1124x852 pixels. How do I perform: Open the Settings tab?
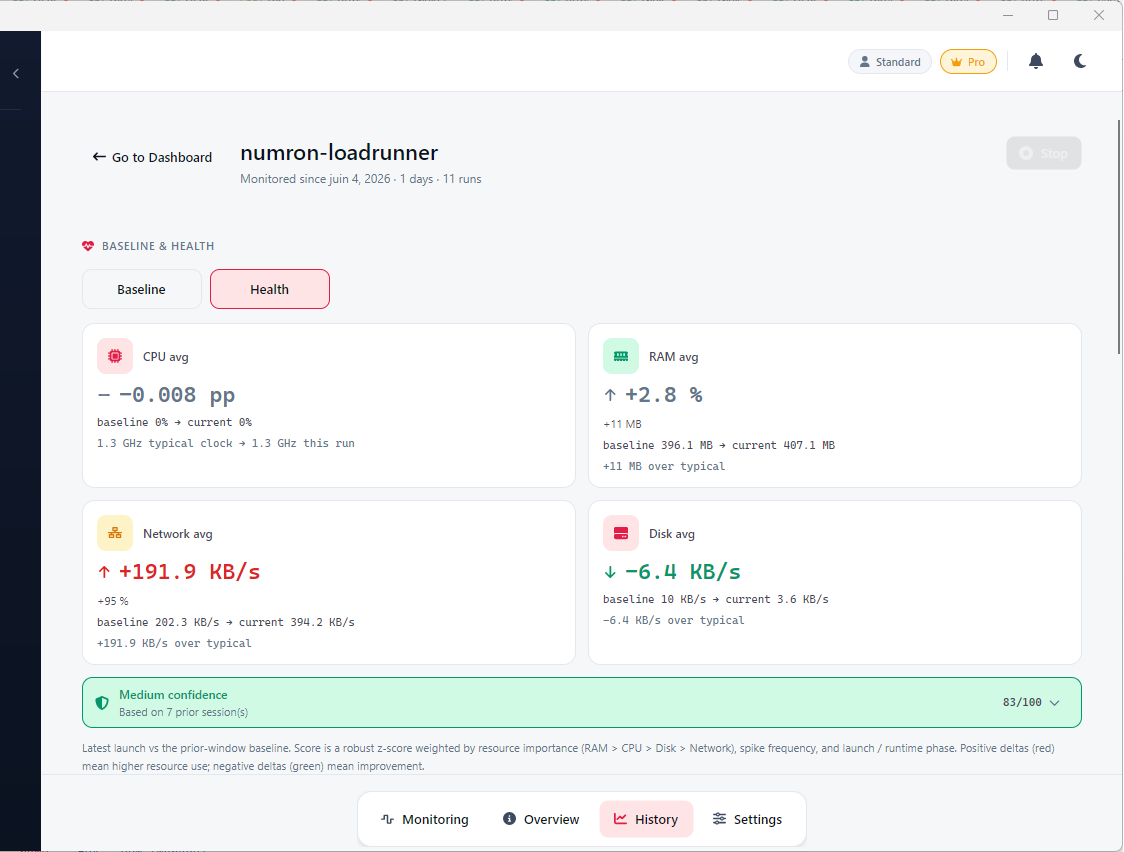point(748,819)
